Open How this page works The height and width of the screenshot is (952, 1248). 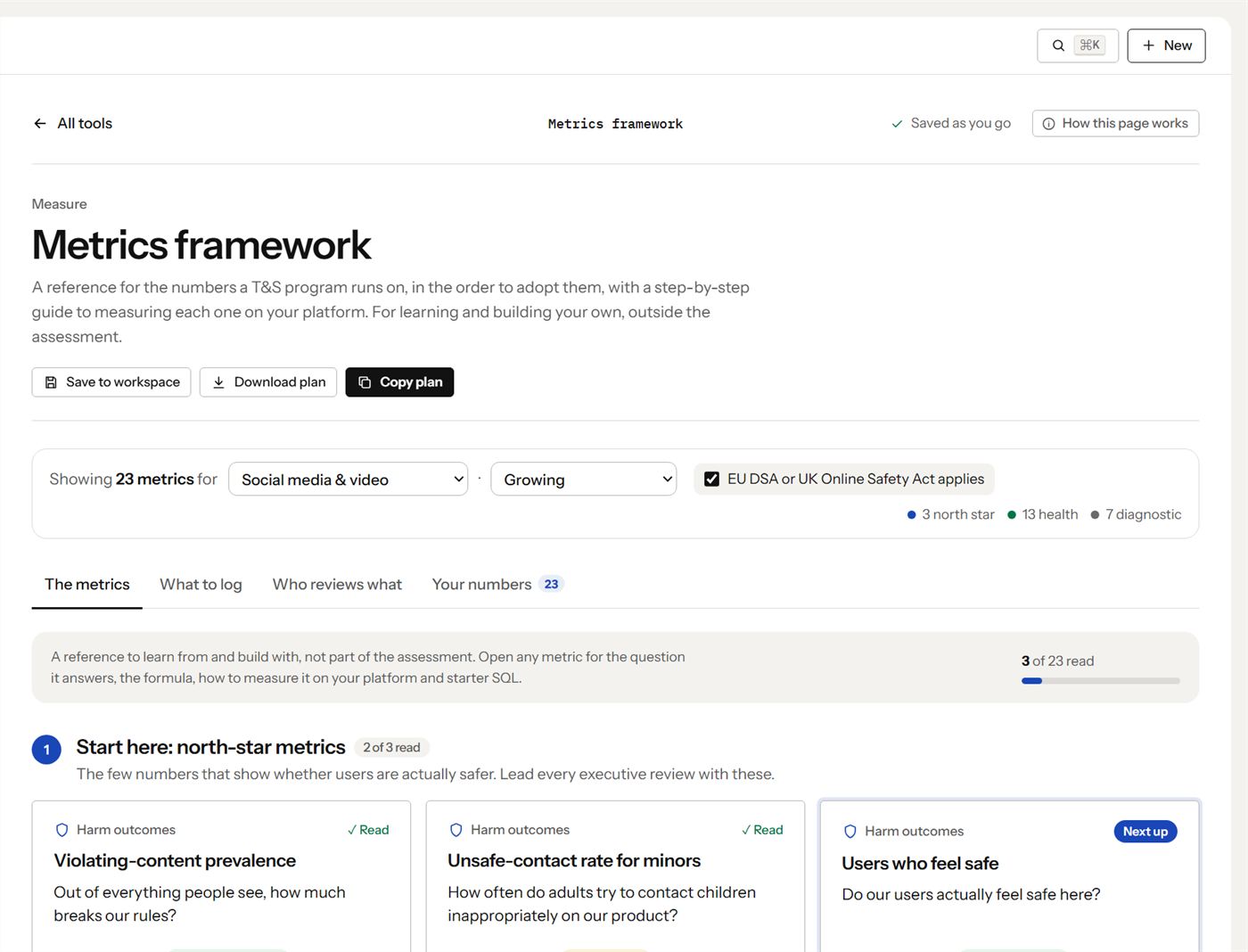[x=1115, y=124]
